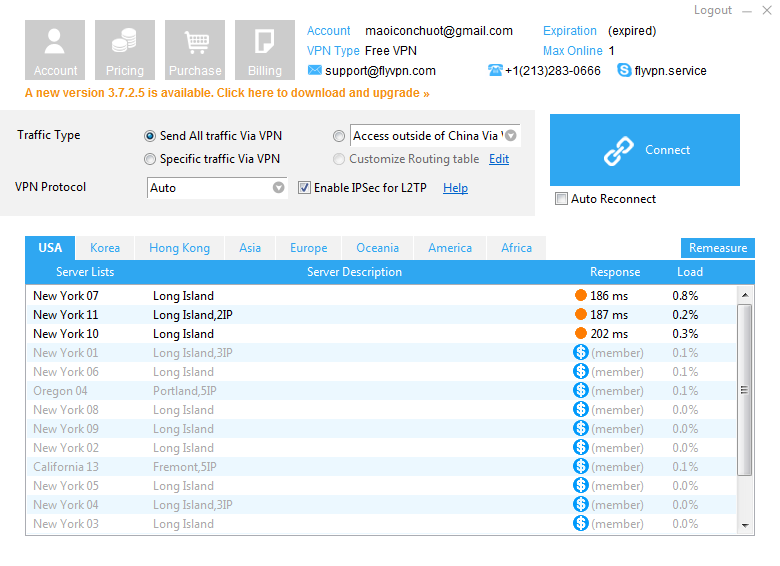Image resolution: width=780 pixels, height=566 pixels.
Task: Click the Remeasure button
Action: pyautogui.click(x=717, y=248)
